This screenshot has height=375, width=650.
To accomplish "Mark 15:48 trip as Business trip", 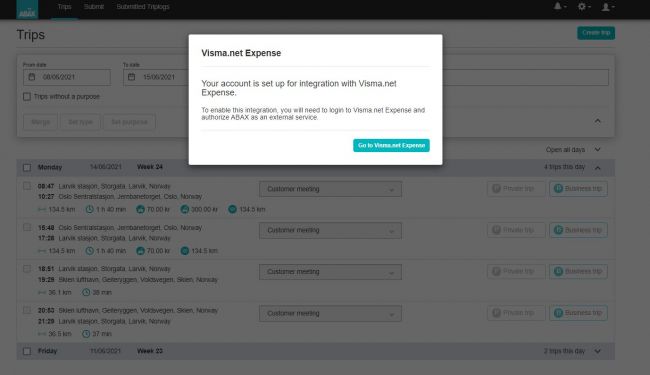I will click(x=579, y=230).
